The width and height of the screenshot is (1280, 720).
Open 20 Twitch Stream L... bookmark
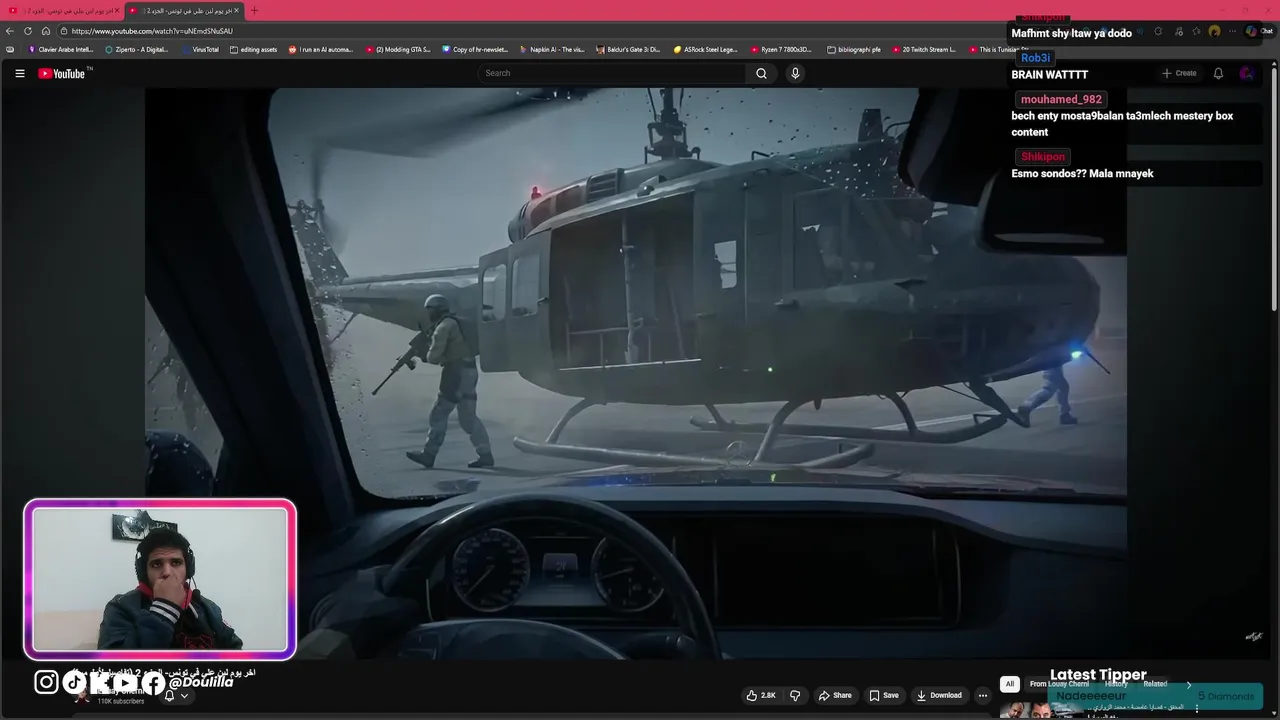[924, 49]
